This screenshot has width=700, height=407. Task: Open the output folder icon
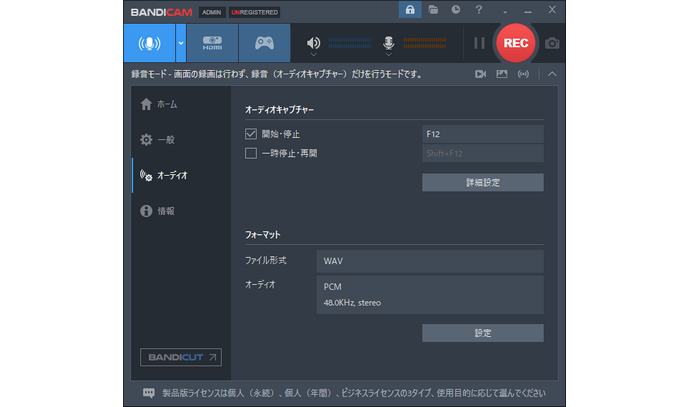(433, 11)
